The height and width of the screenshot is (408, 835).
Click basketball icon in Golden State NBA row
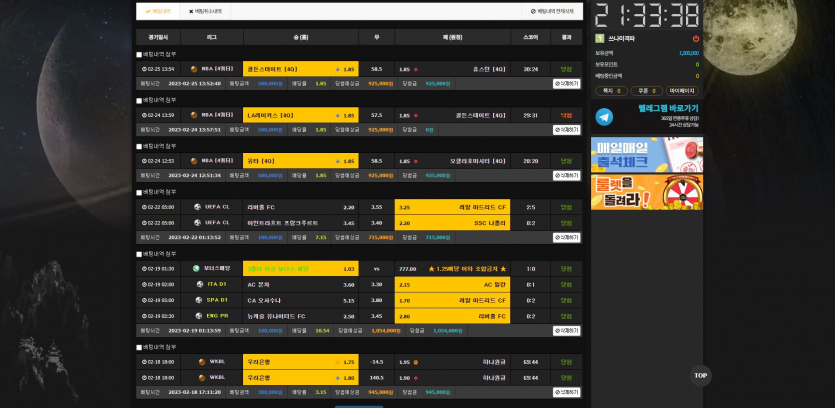pyautogui.click(x=194, y=69)
